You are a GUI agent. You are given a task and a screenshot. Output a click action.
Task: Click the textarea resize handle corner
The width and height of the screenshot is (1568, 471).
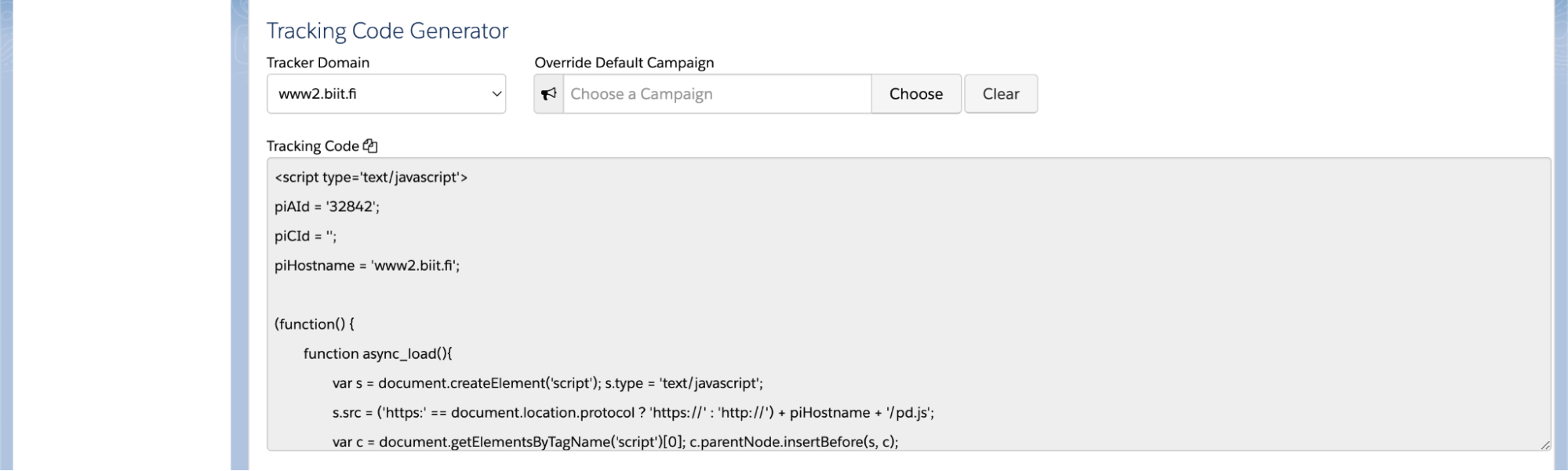click(1544, 444)
